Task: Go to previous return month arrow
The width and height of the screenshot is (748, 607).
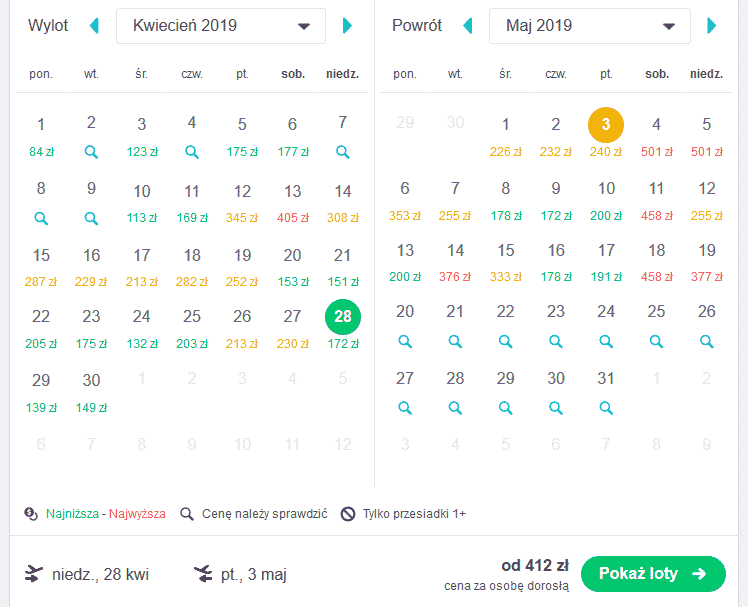Action: point(468,26)
